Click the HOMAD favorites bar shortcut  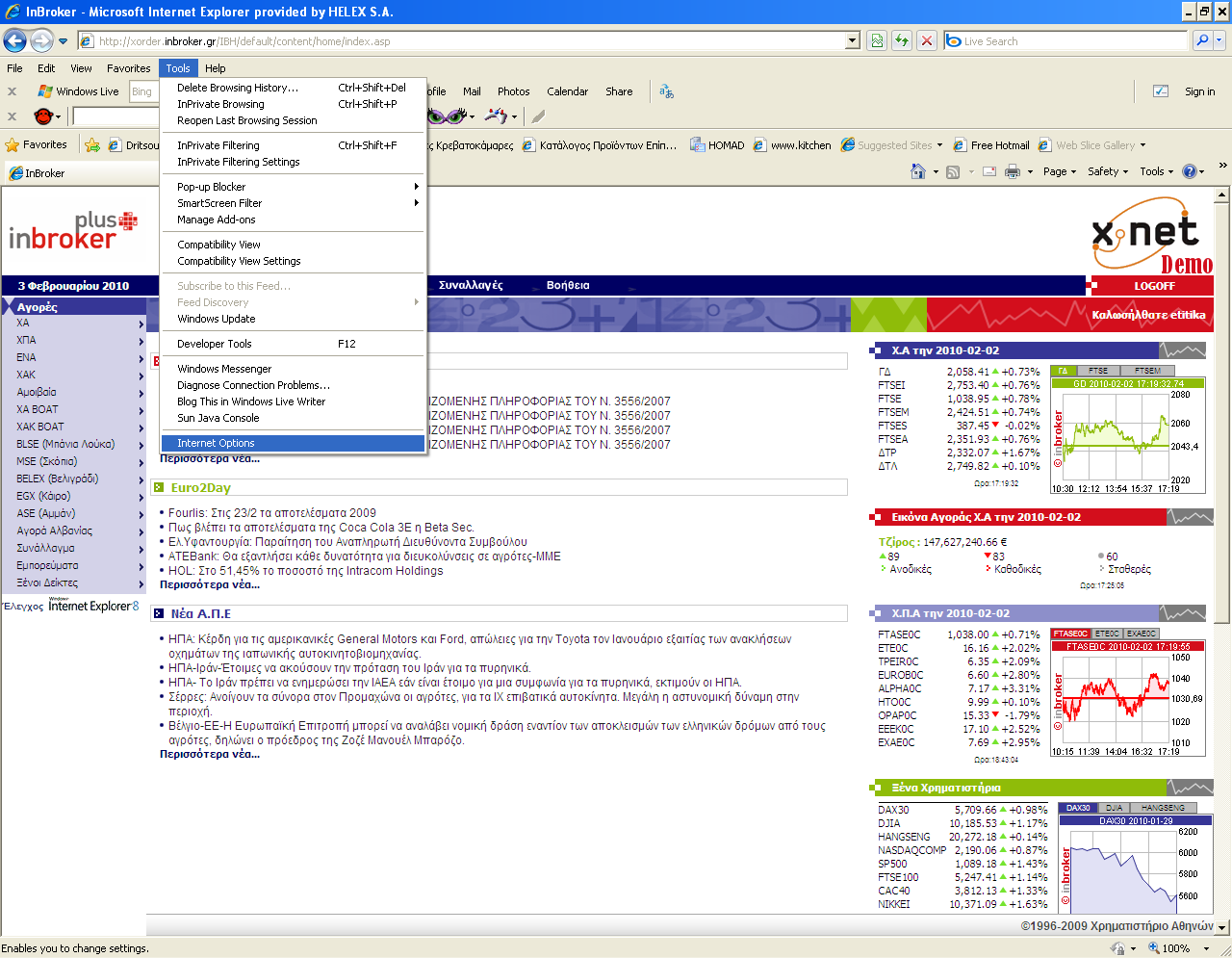click(717, 145)
